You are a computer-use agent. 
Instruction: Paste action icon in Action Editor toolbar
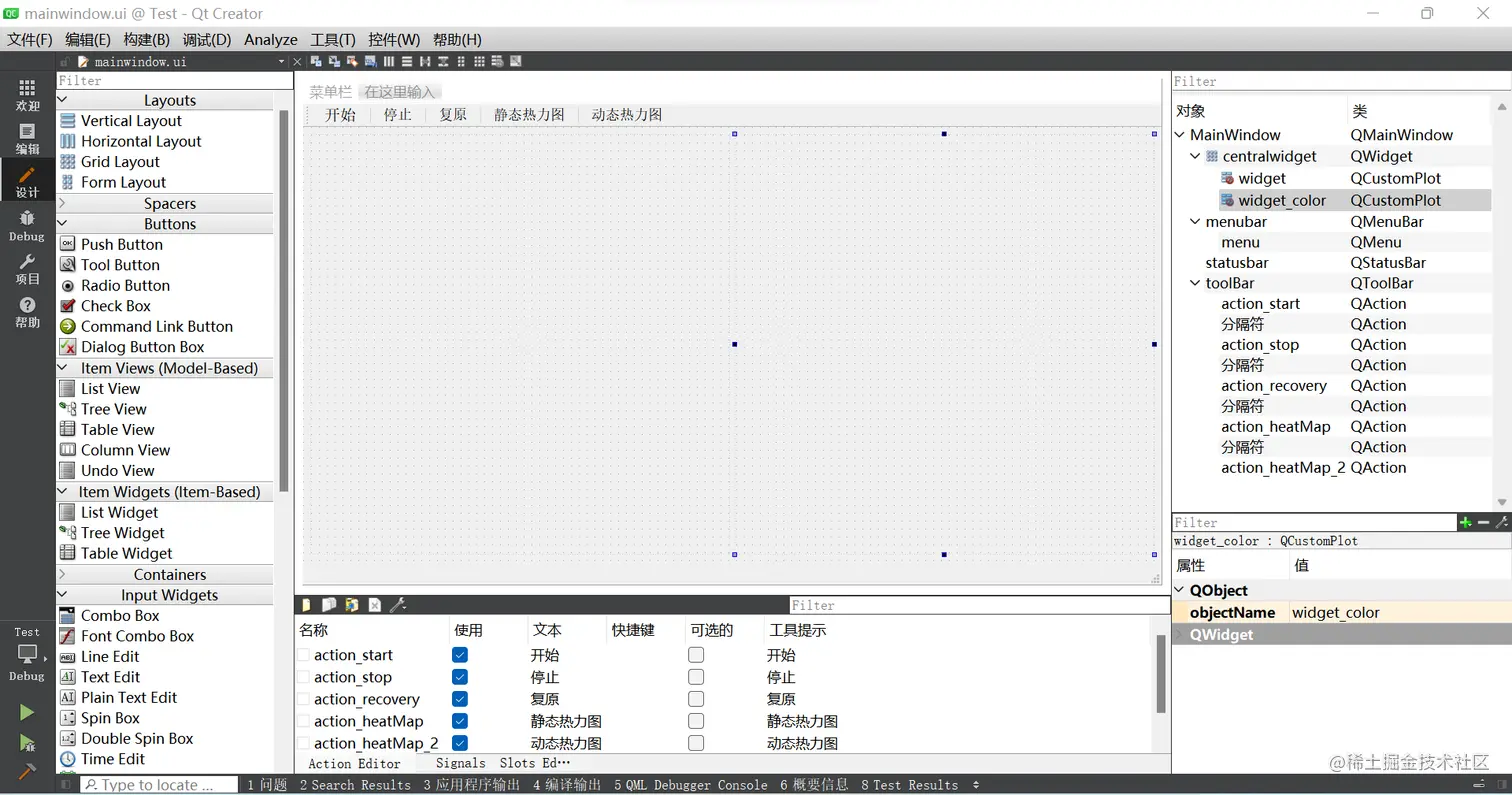352,605
